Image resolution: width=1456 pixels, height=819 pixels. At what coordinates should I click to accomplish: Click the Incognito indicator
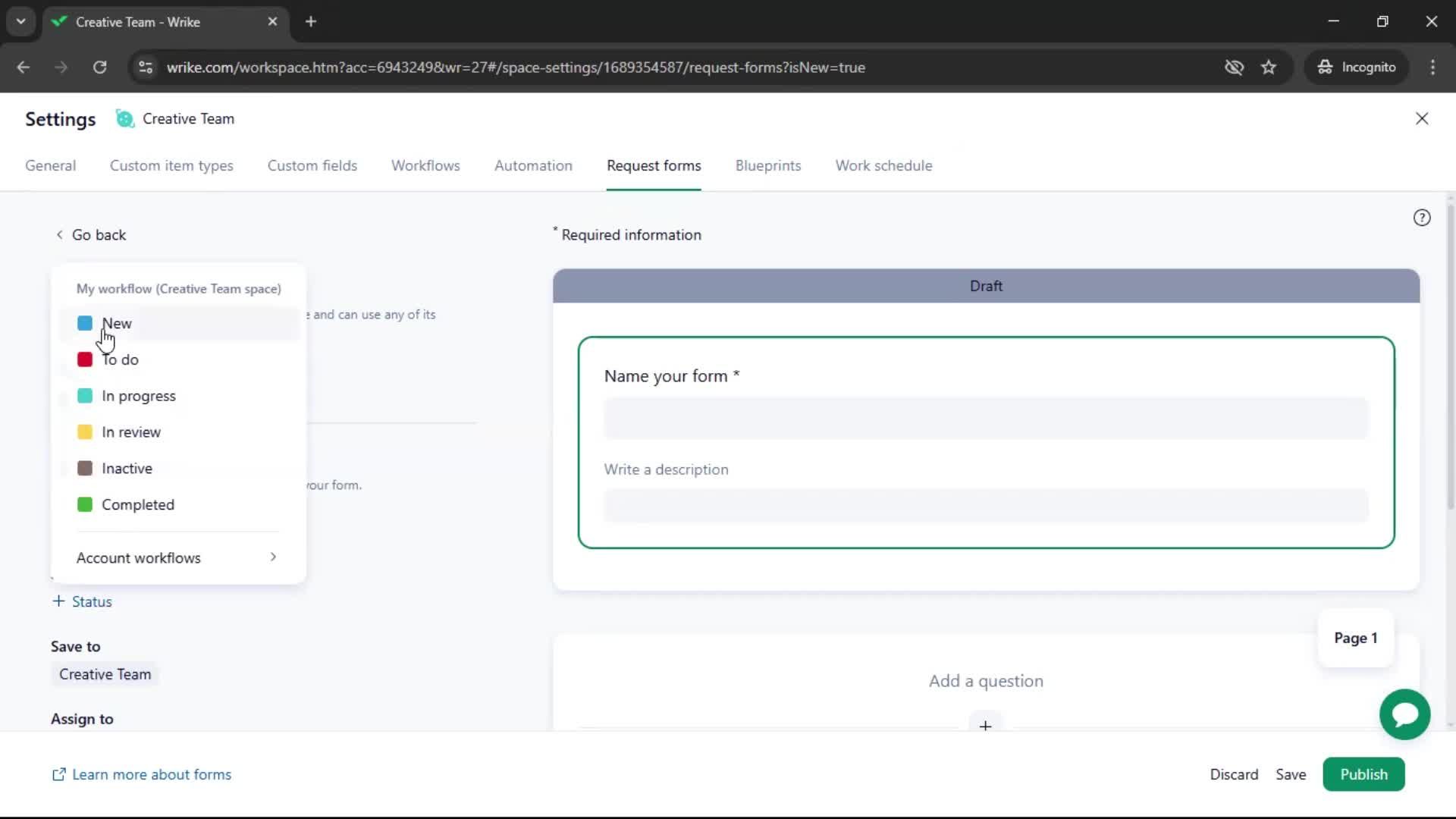[x=1357, y=67]
